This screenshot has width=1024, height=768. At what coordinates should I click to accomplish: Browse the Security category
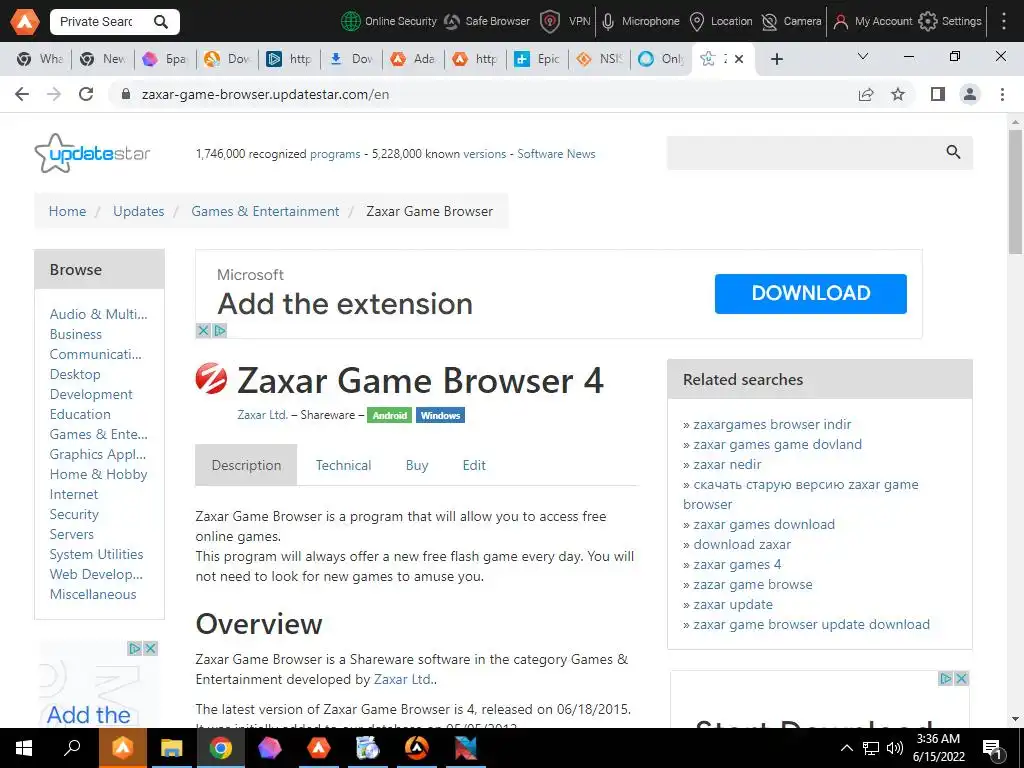tap(74, 514)
